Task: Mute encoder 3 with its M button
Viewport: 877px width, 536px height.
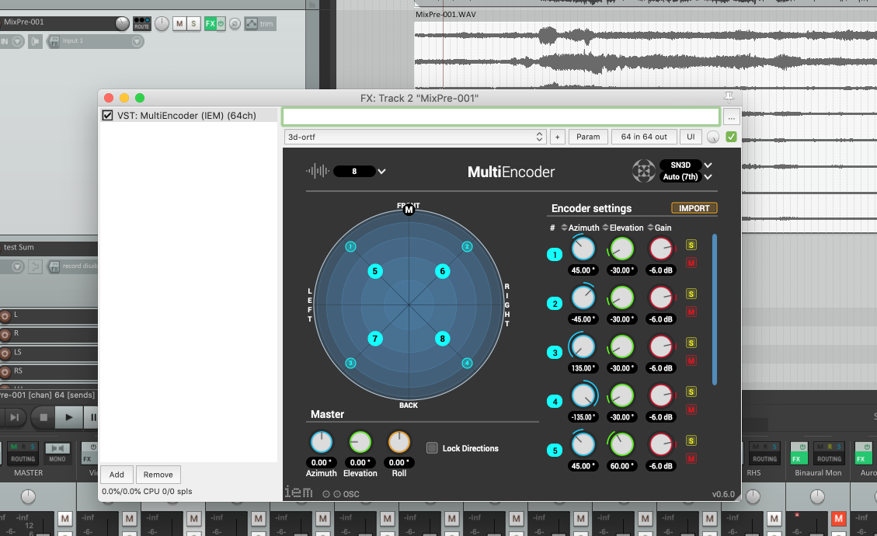Action: click(691, 361)
